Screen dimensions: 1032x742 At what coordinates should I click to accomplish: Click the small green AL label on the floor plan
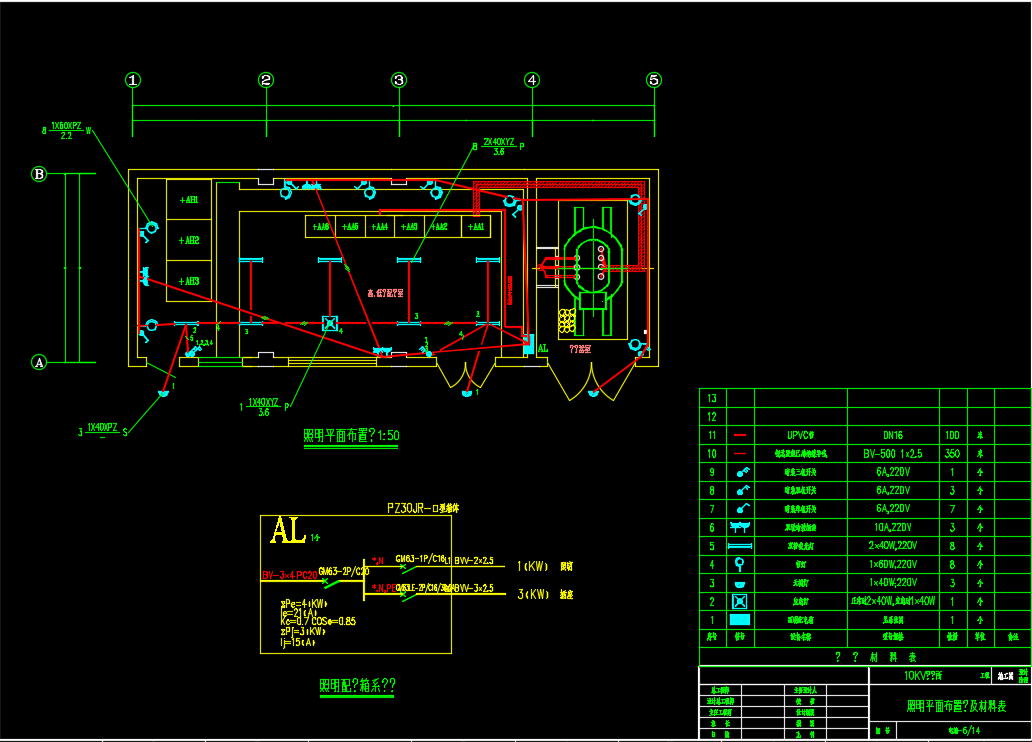click(x=543, y=348)
